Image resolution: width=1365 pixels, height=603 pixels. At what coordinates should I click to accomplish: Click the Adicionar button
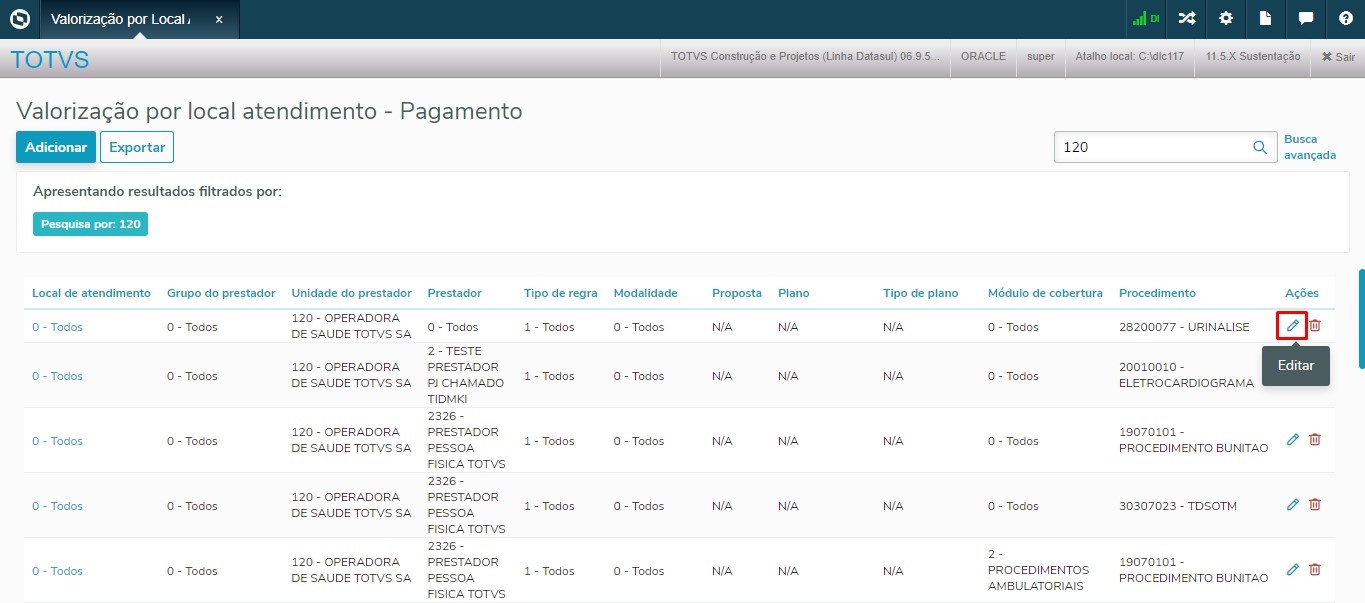point(56,147)
